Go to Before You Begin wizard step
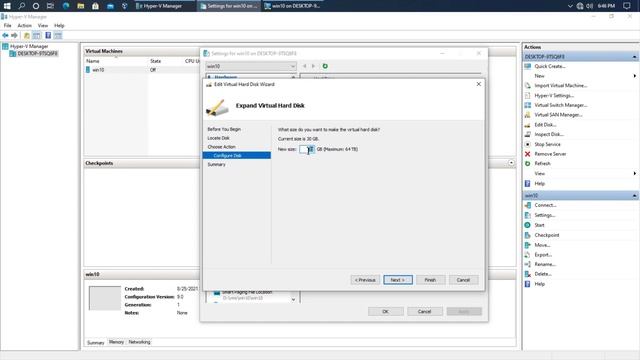Viewport: 640px width, 360px height. (224, 129)
